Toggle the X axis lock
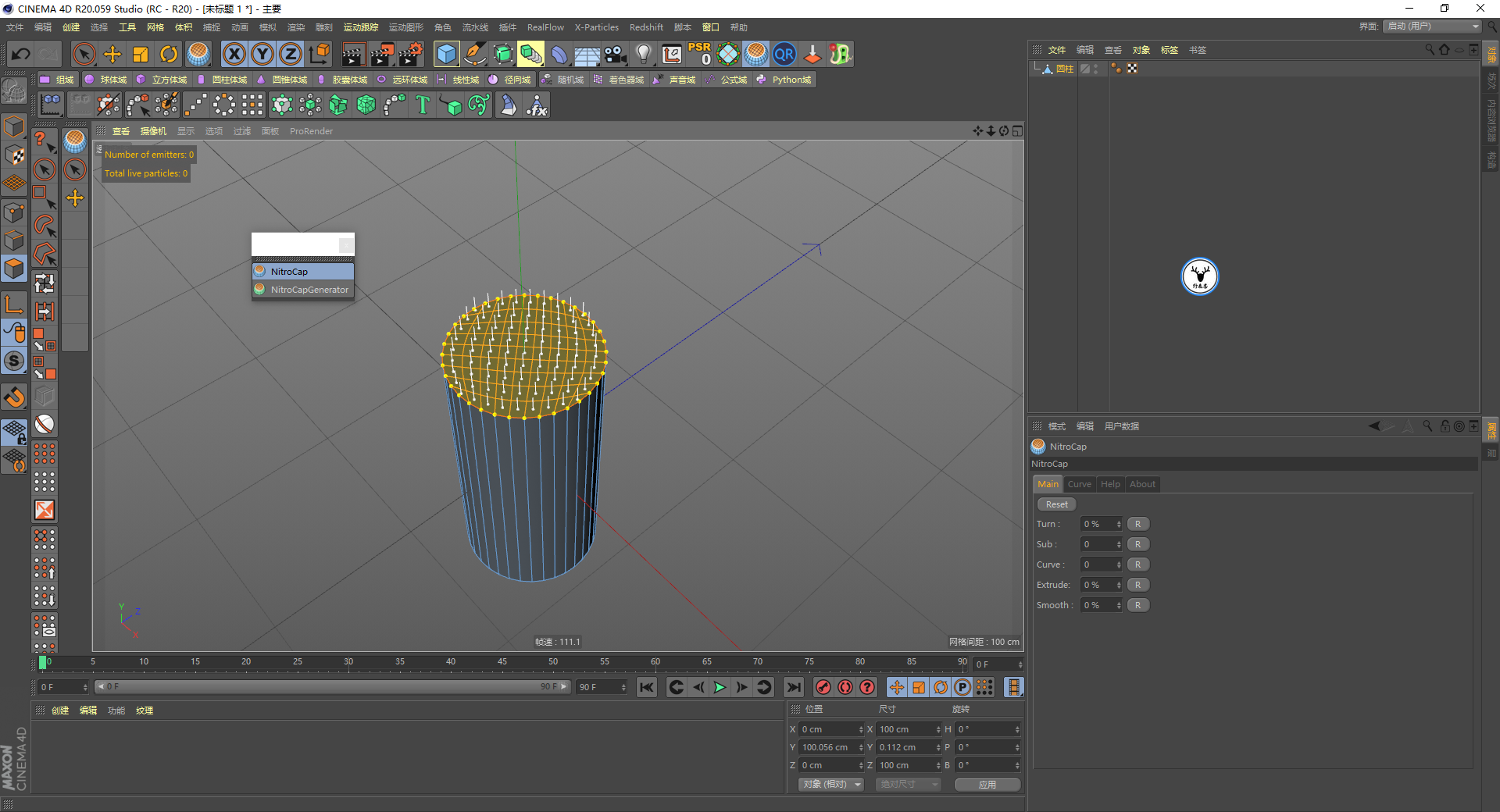 click(x=234, y=54)
